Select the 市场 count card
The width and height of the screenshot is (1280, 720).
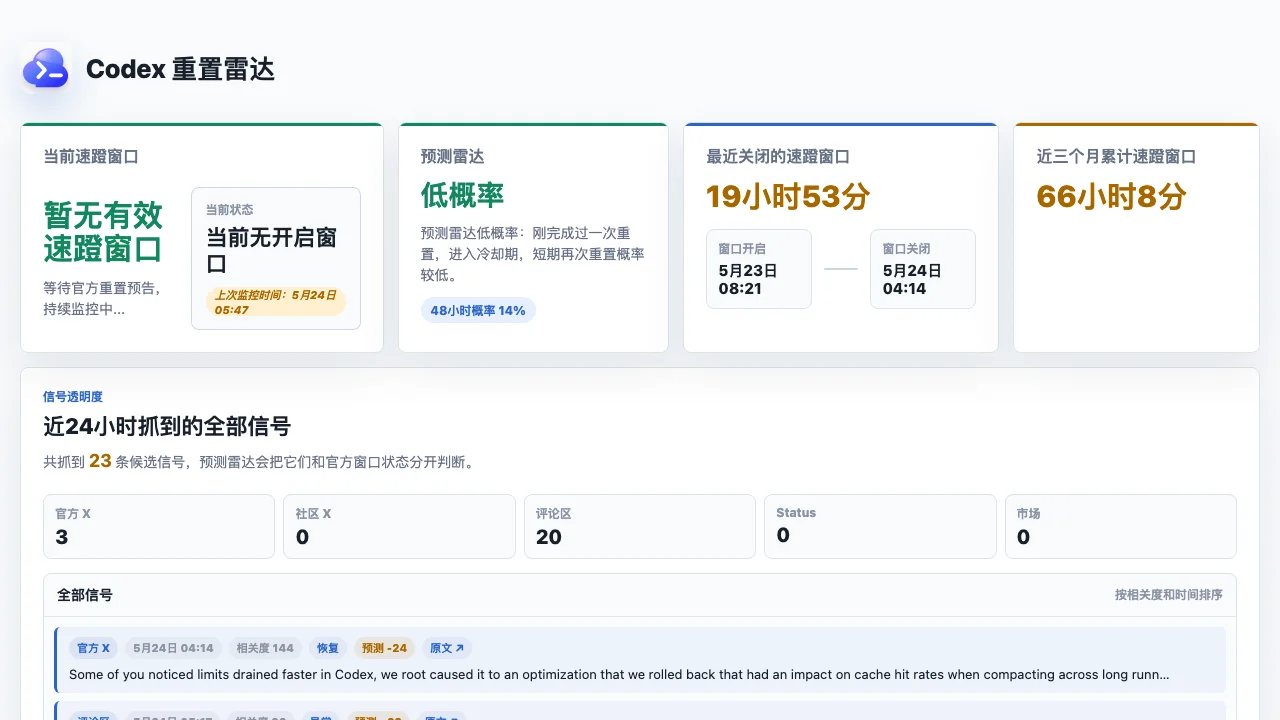click(1121, 526)
